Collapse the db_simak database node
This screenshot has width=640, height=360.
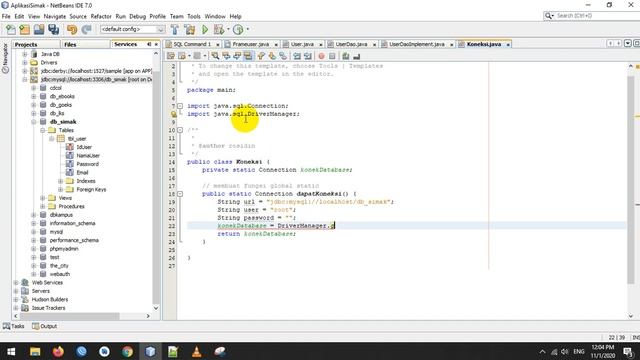tap(34, 122)
